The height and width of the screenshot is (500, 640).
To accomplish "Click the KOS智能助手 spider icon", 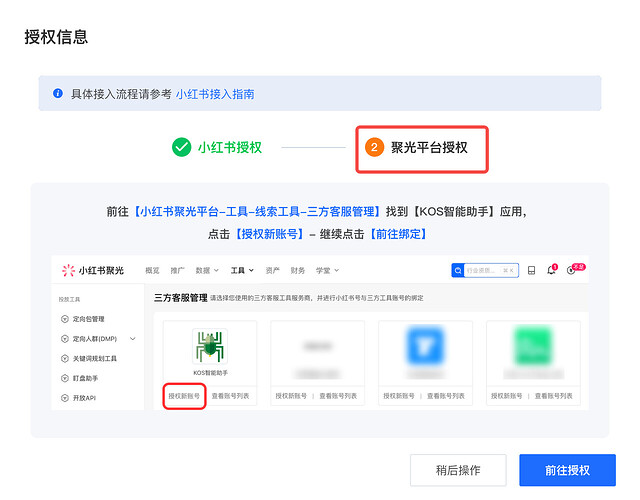I will (x=210, y=347).
